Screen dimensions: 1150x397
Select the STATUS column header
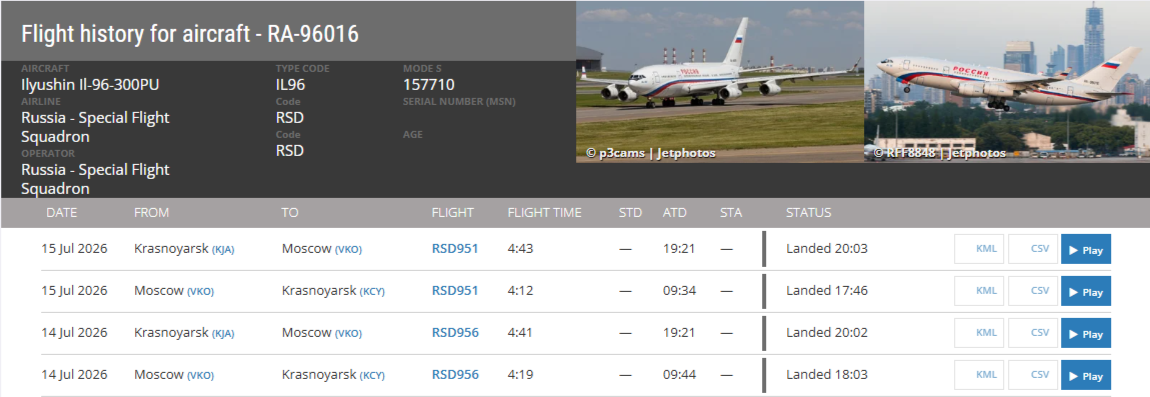(x=808, y=213)
